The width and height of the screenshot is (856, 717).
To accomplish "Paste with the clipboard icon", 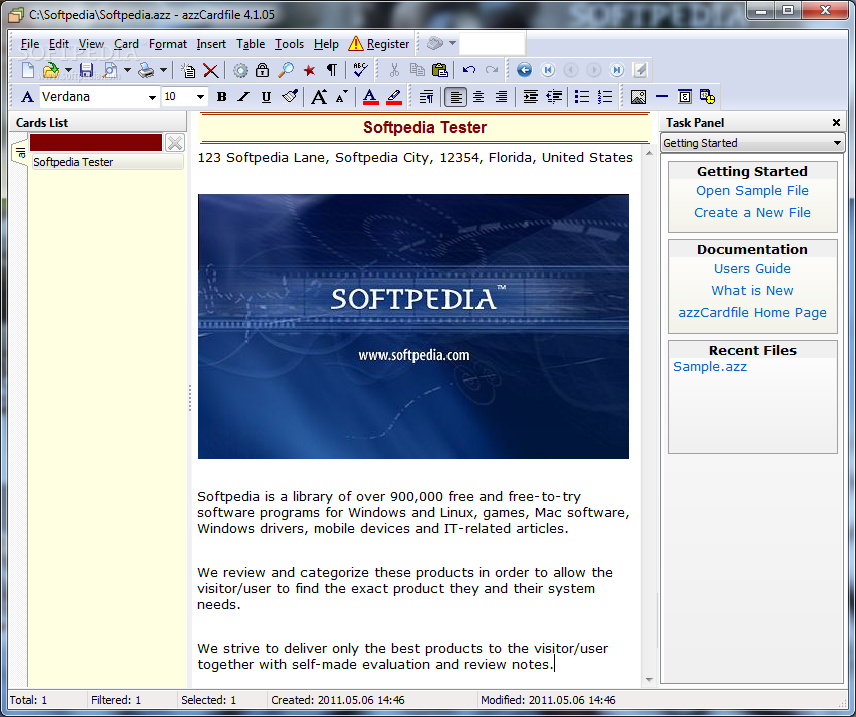I will click(x=439, y=70).
